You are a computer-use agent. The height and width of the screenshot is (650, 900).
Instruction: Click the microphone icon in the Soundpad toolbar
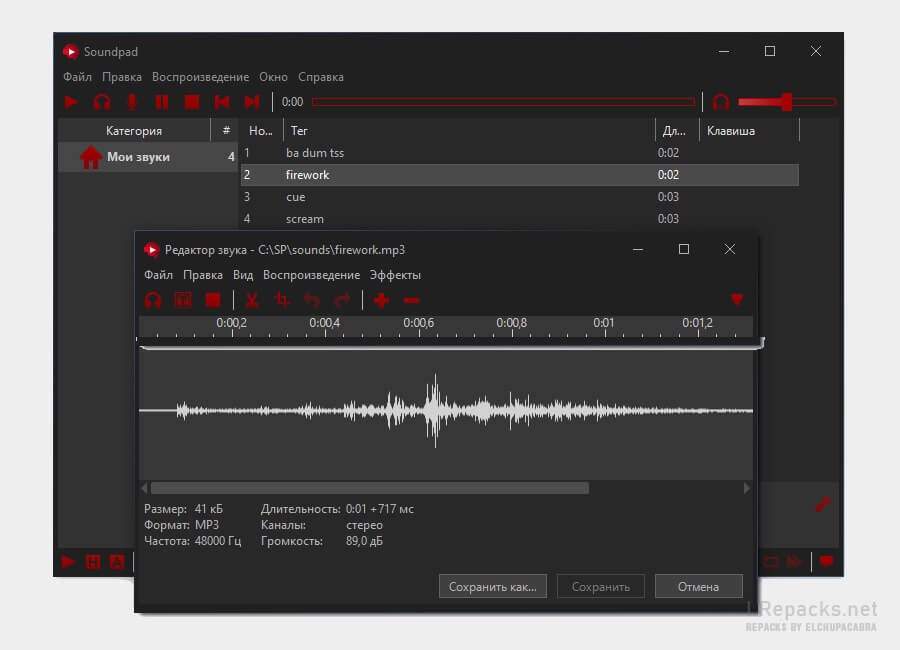(132, 102)
